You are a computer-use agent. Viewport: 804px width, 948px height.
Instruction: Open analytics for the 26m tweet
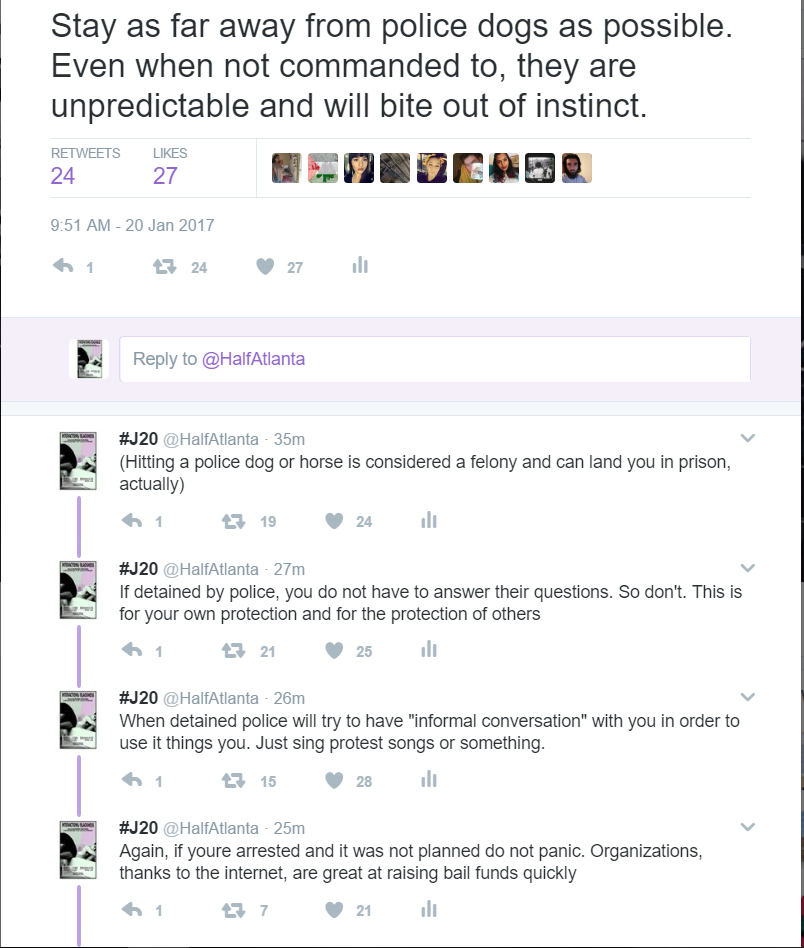click(x=429, y=779)
